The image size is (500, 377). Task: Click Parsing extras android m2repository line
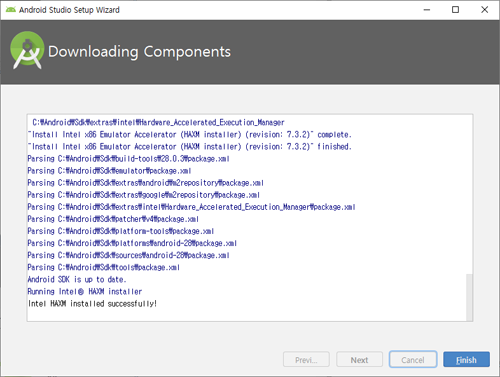[146, 183]
